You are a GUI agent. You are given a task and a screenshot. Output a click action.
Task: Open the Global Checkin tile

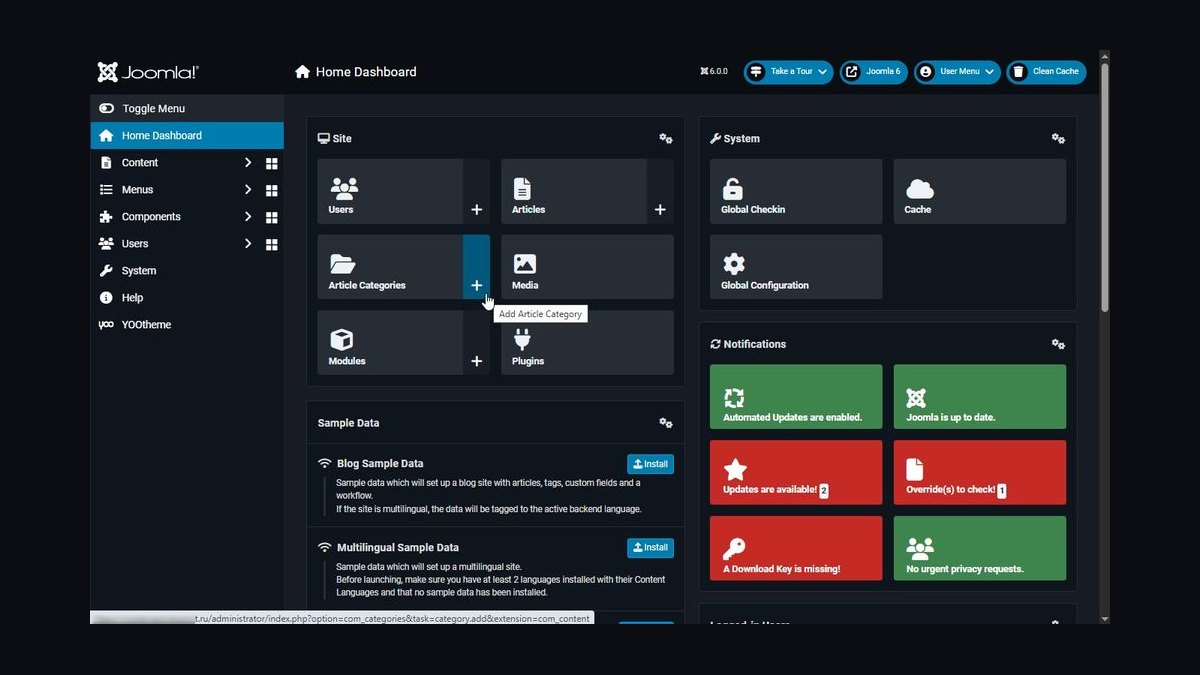(x=796, y=191)
